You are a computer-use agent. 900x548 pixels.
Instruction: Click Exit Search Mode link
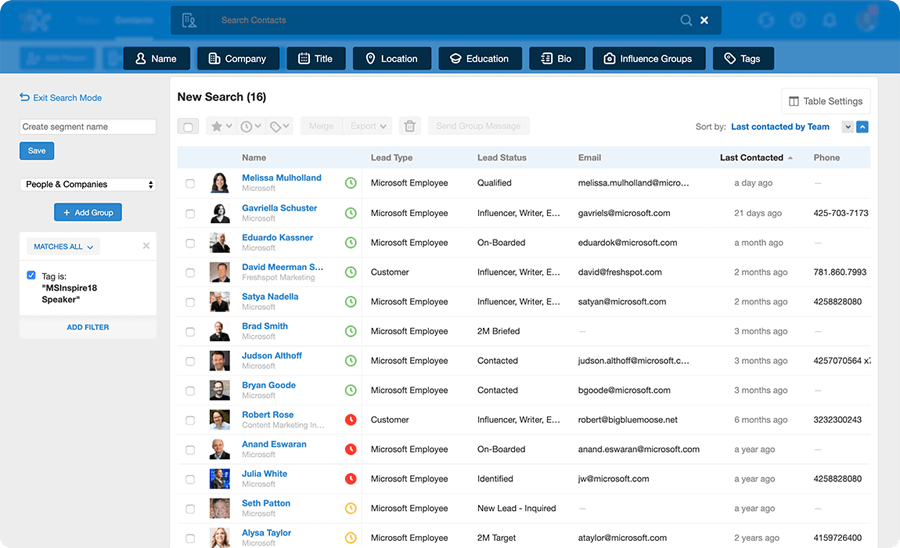[61, 98]
